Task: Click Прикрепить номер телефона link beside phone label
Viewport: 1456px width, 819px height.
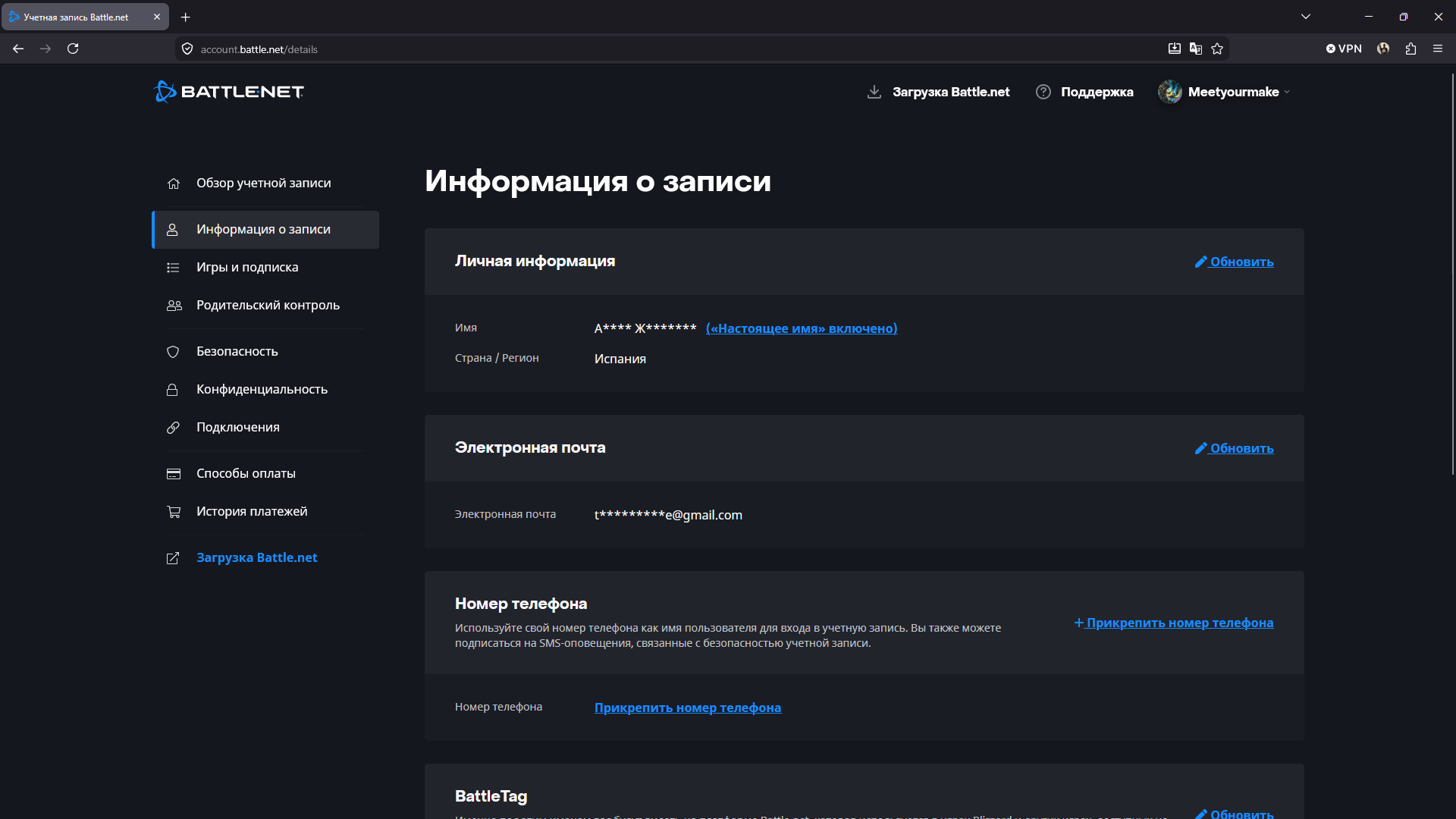Action: click(x=688, y=708)
